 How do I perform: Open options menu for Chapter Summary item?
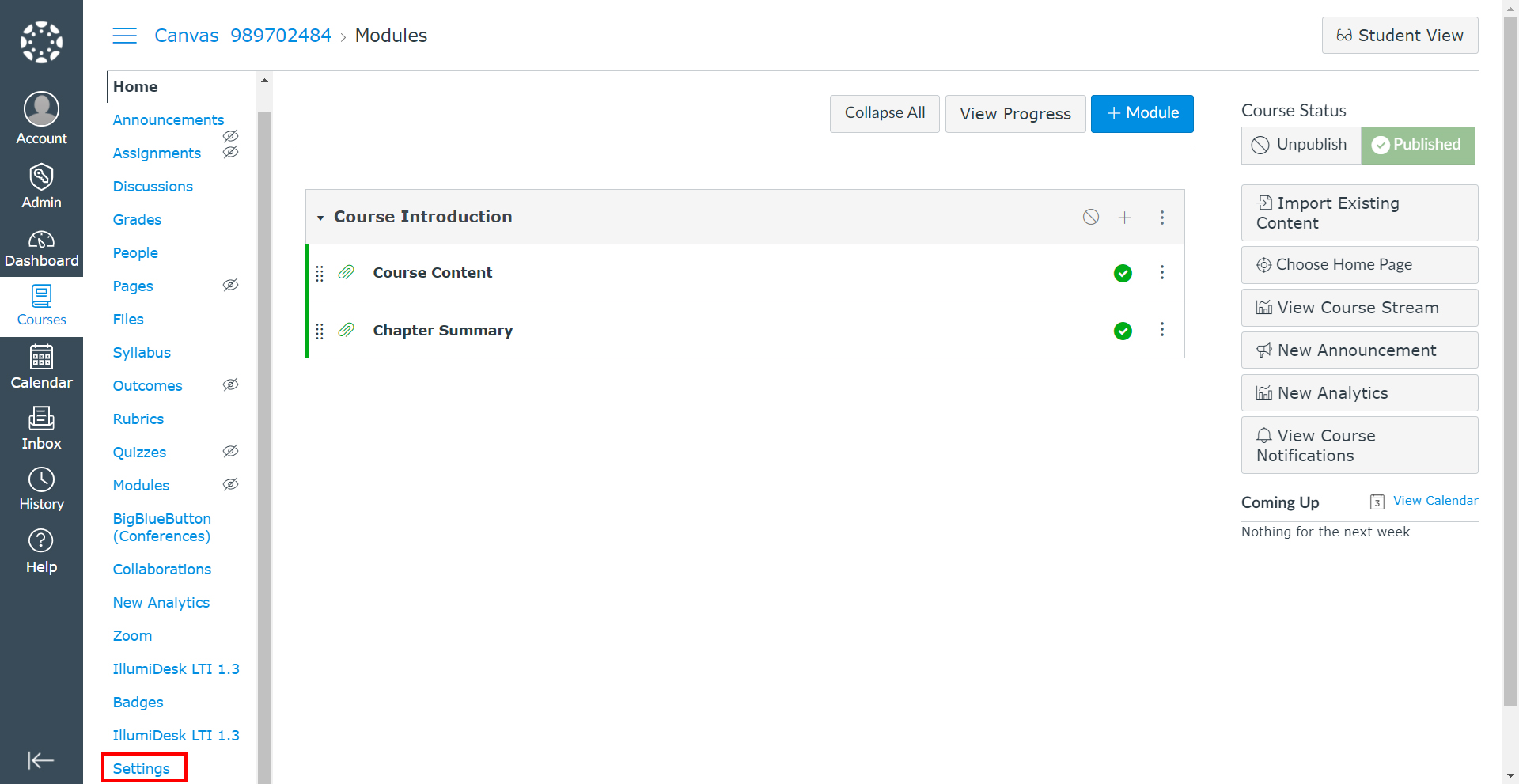point(1162,330)
